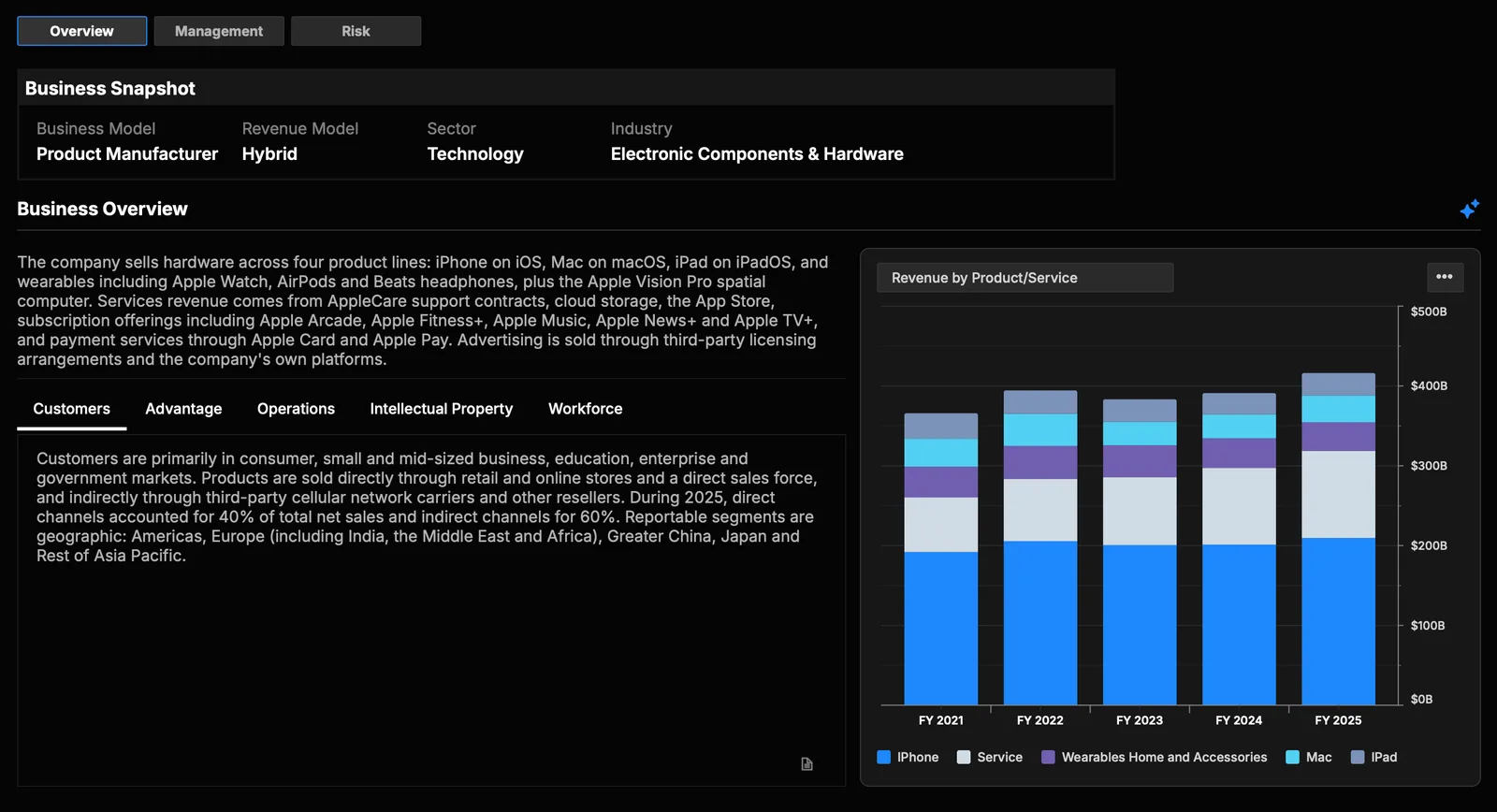The height and width of the screenshot is (812, 1497).
Task: Switch to the Overview tab
Action: tap(81, 31)
